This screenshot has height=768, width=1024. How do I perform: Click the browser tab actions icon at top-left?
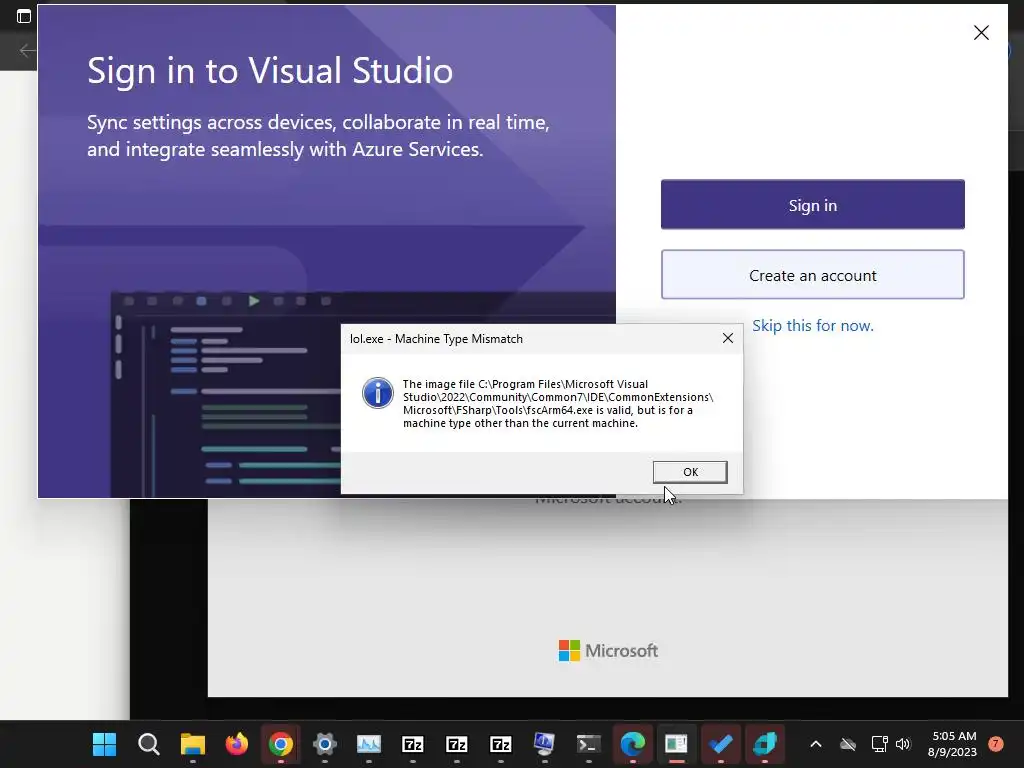coord(24,16)
